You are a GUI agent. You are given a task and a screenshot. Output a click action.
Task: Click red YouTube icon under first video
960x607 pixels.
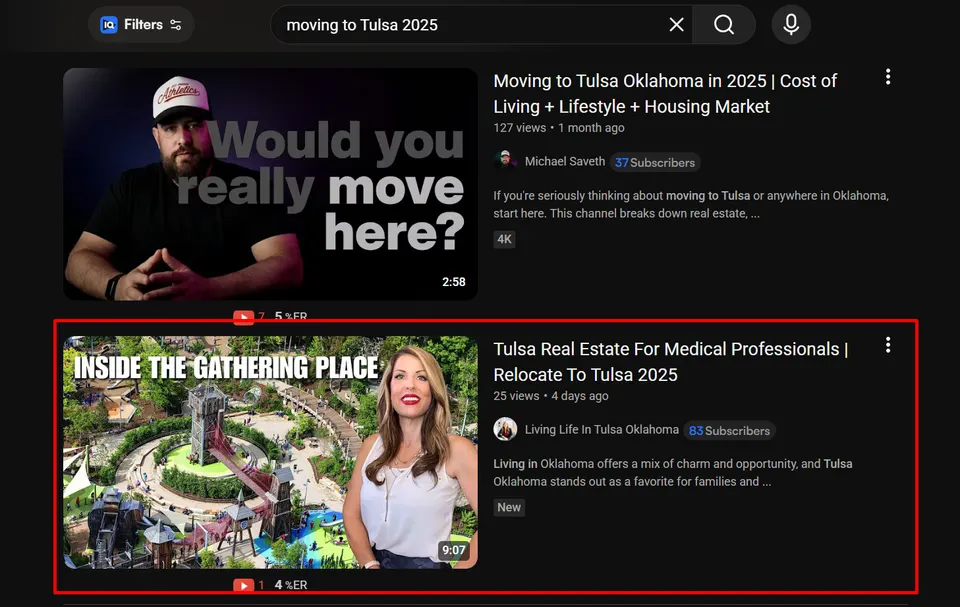point(243,317)
